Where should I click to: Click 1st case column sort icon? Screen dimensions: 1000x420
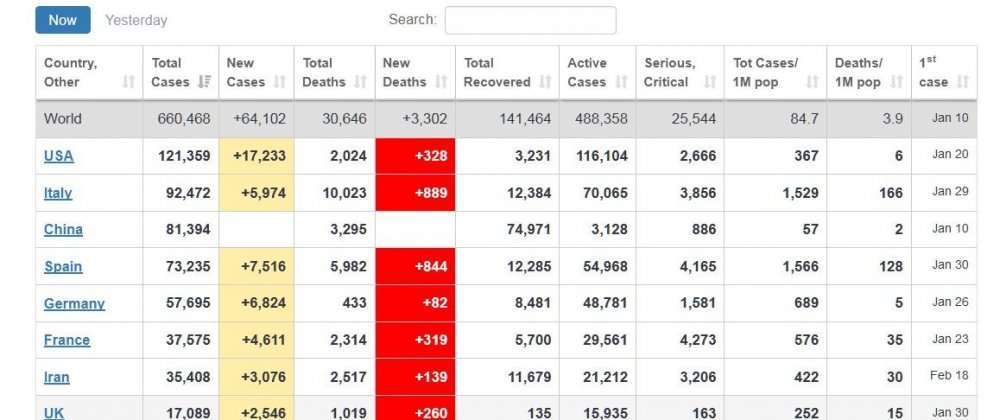point(963,82)
